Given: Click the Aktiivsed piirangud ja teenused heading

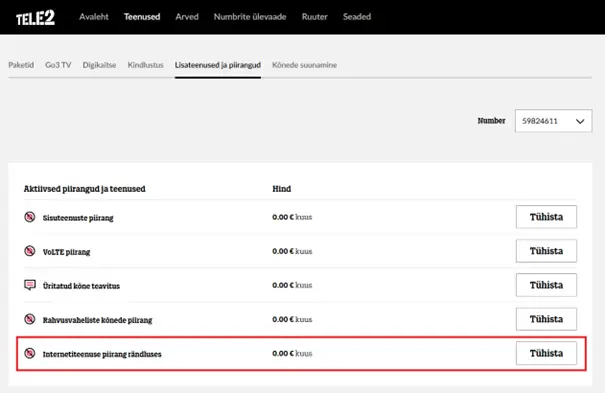Looking at the screenshot, I should (x=84, y=189).
